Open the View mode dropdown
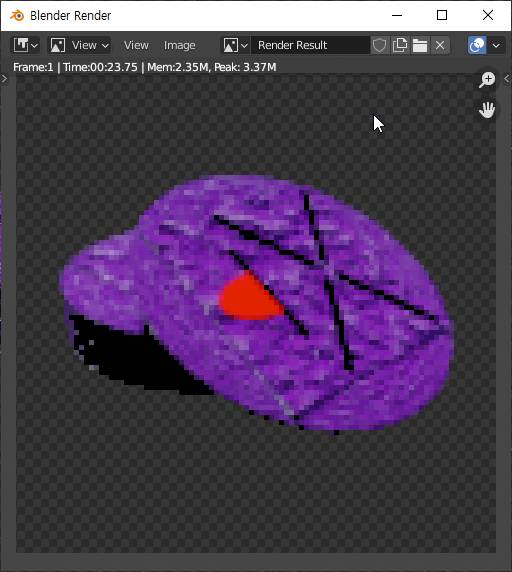Viewport: 512px width, 572px height. [x=79, y=45]
